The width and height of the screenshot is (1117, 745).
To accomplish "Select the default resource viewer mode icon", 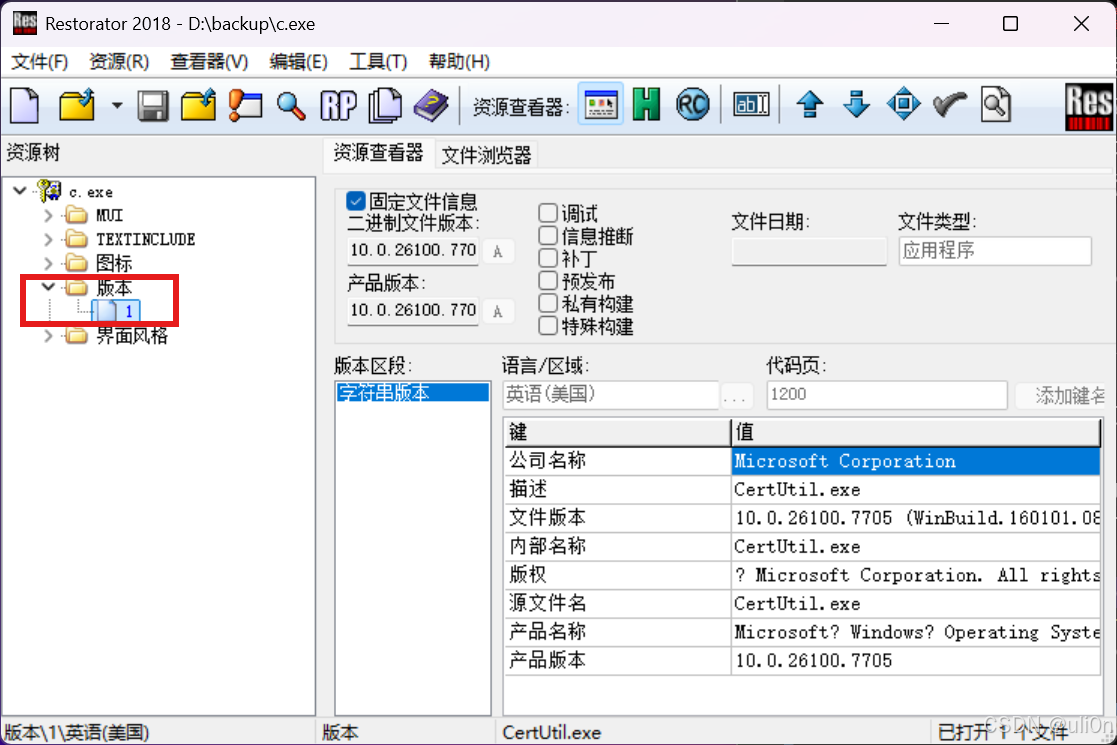I will (x=601, y=105).
